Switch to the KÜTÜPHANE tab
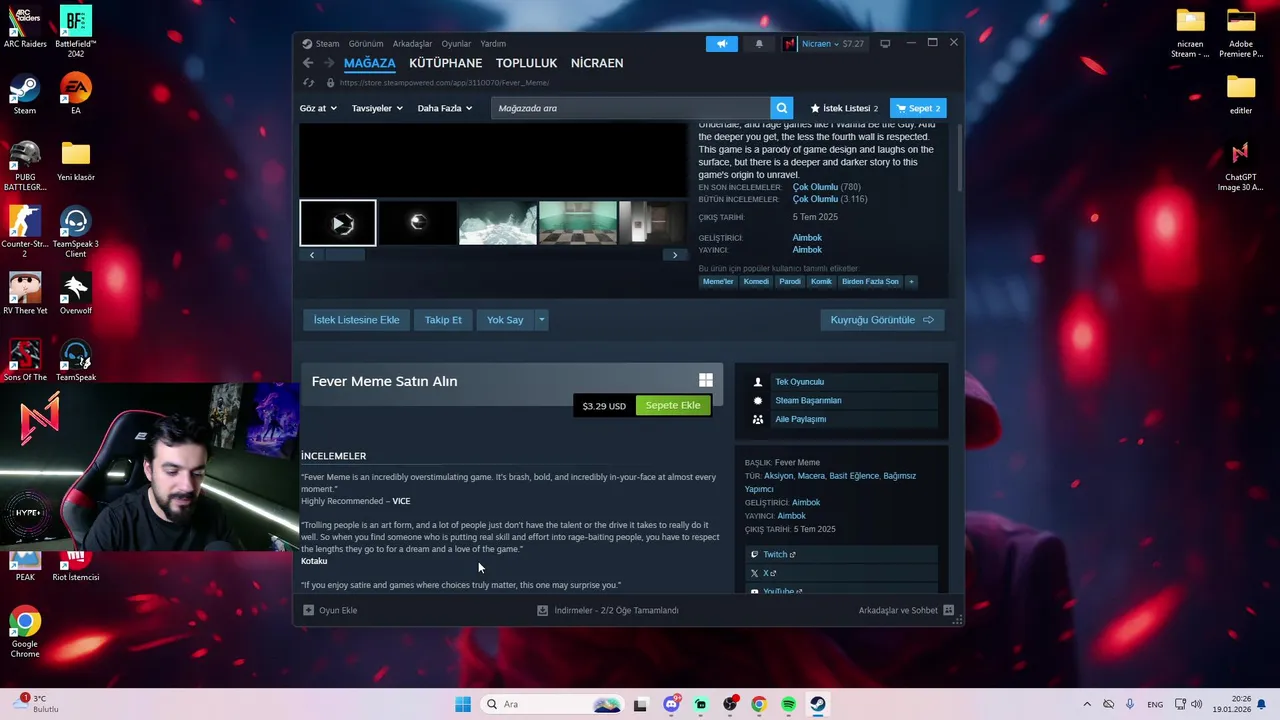Viewport: 1280px width, 720px height. pyautogui.click(x=445, y=63)
